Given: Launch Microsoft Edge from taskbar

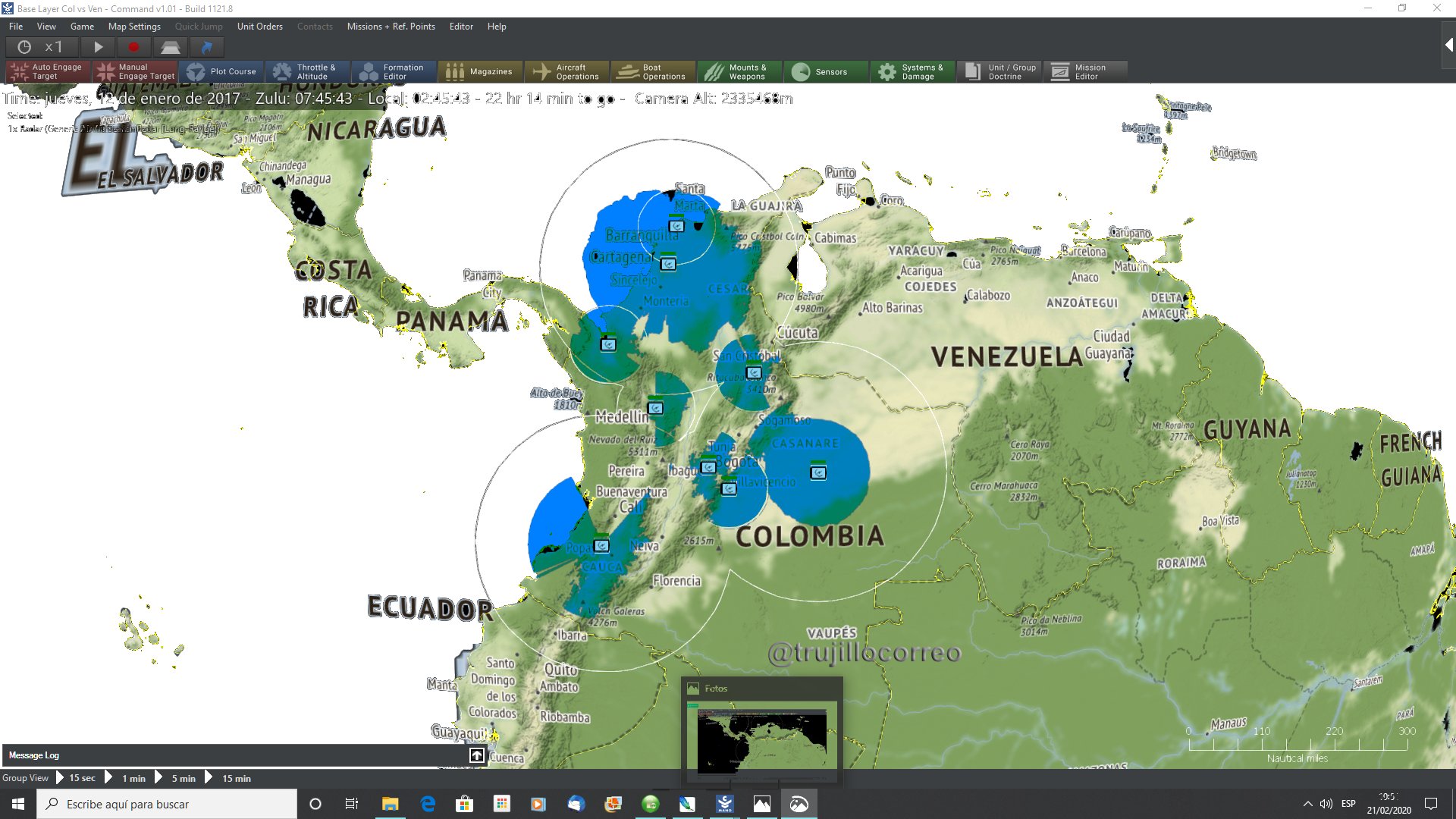Looking at the screenshot, I should point(428,804).
